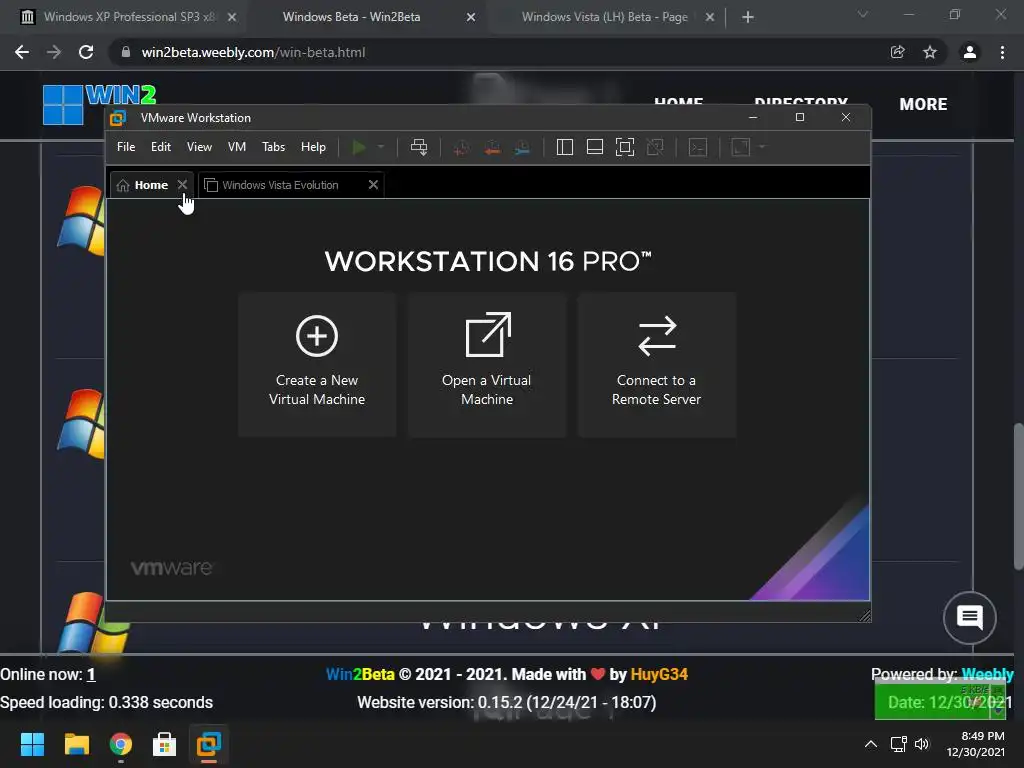Open File Explorer from taskbar

pyautogui.click(x=76, y=744)
